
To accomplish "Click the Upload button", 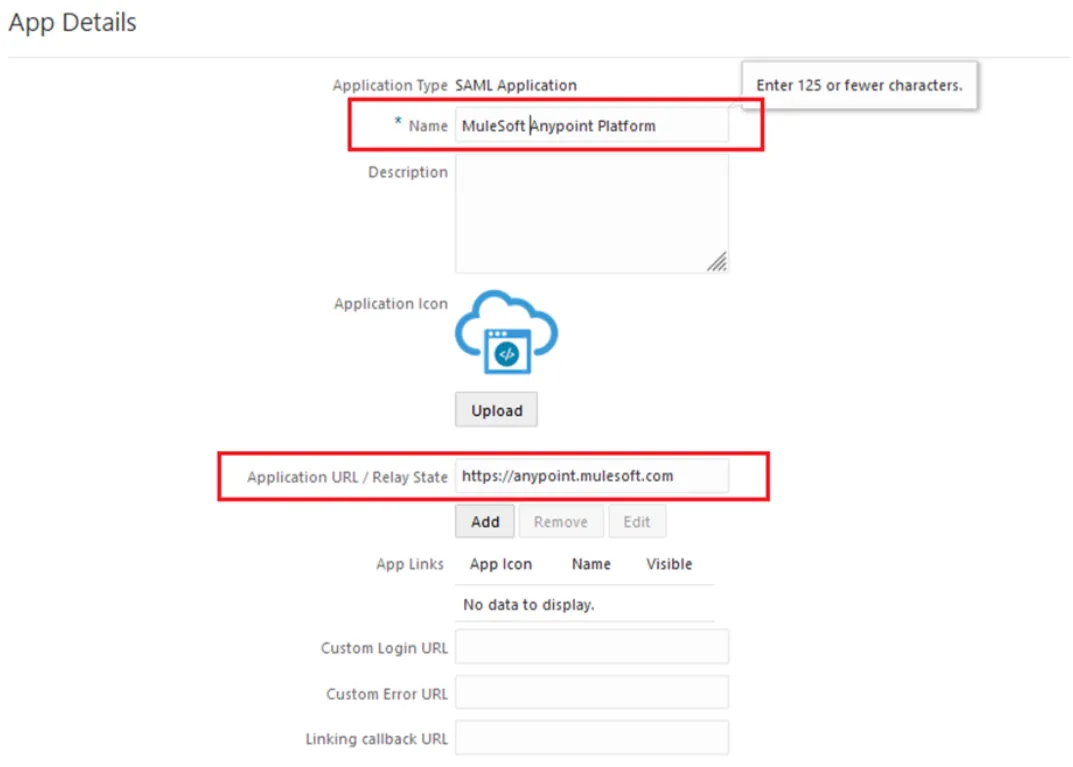I will tap(496, 410).
